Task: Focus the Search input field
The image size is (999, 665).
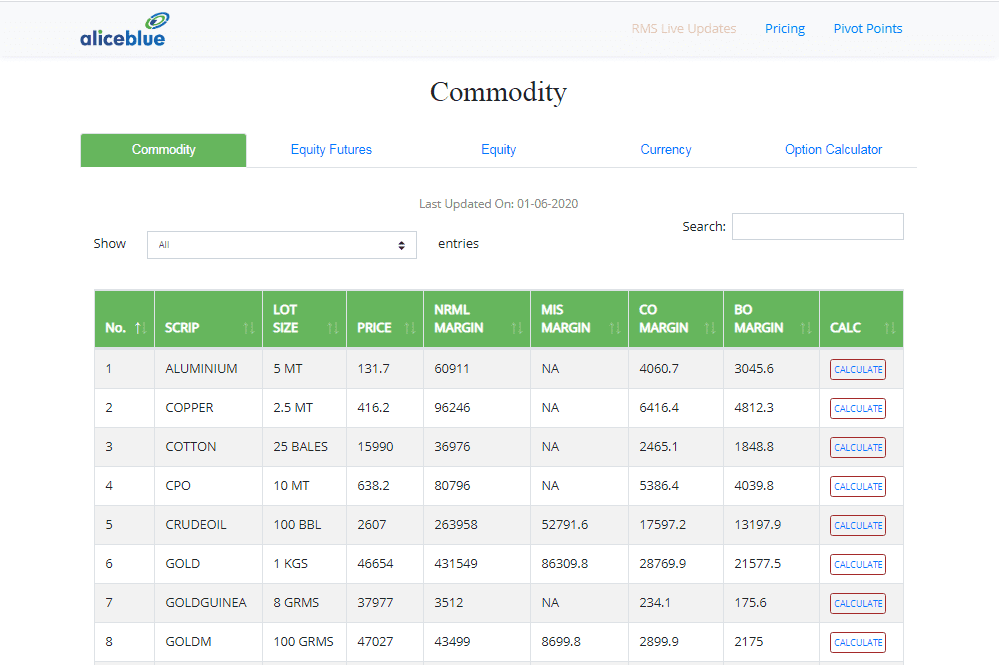Action: pyautogui.click(x=817, y=227)
